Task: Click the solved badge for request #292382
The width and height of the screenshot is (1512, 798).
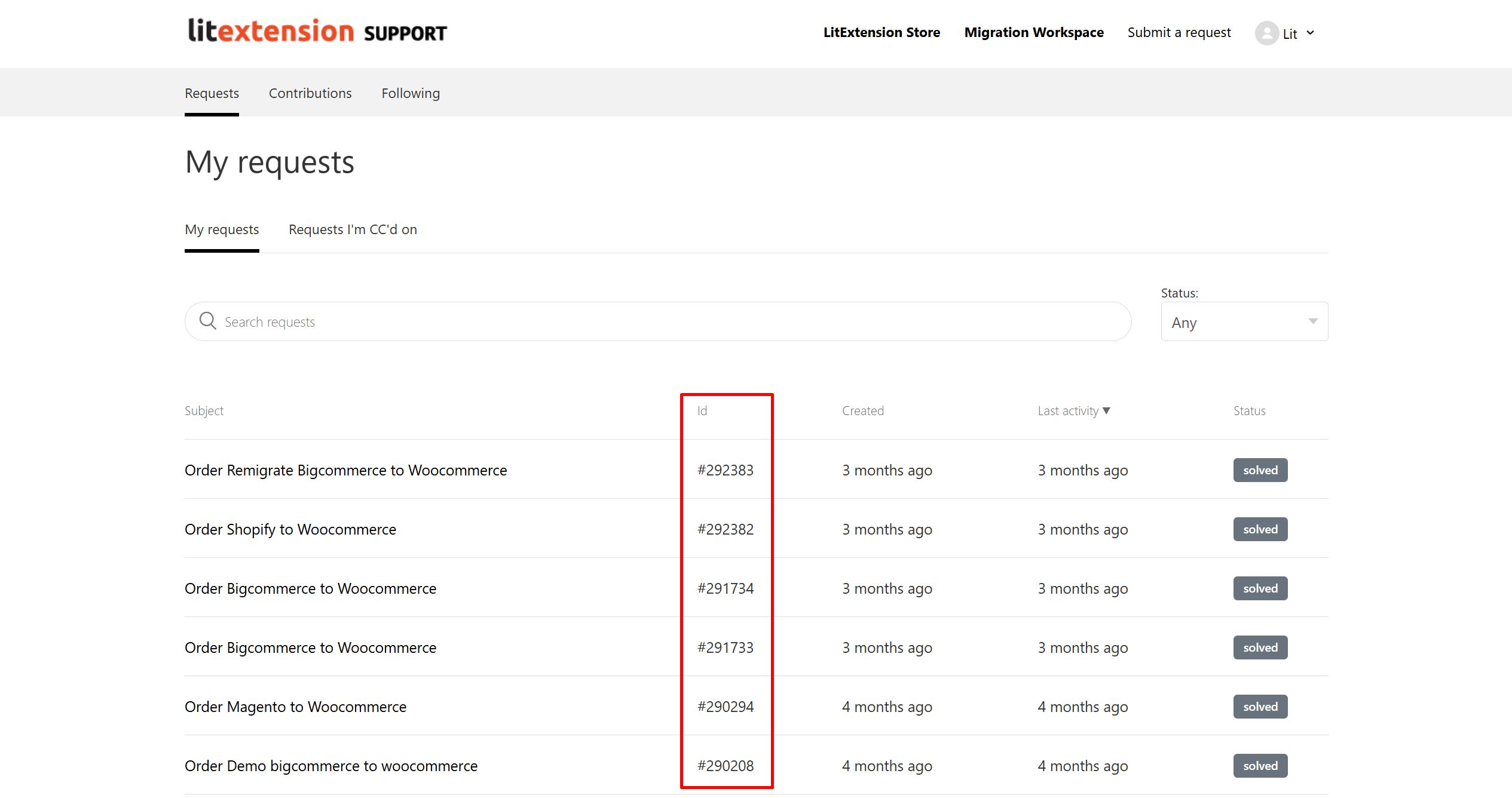Action: 1260,529
